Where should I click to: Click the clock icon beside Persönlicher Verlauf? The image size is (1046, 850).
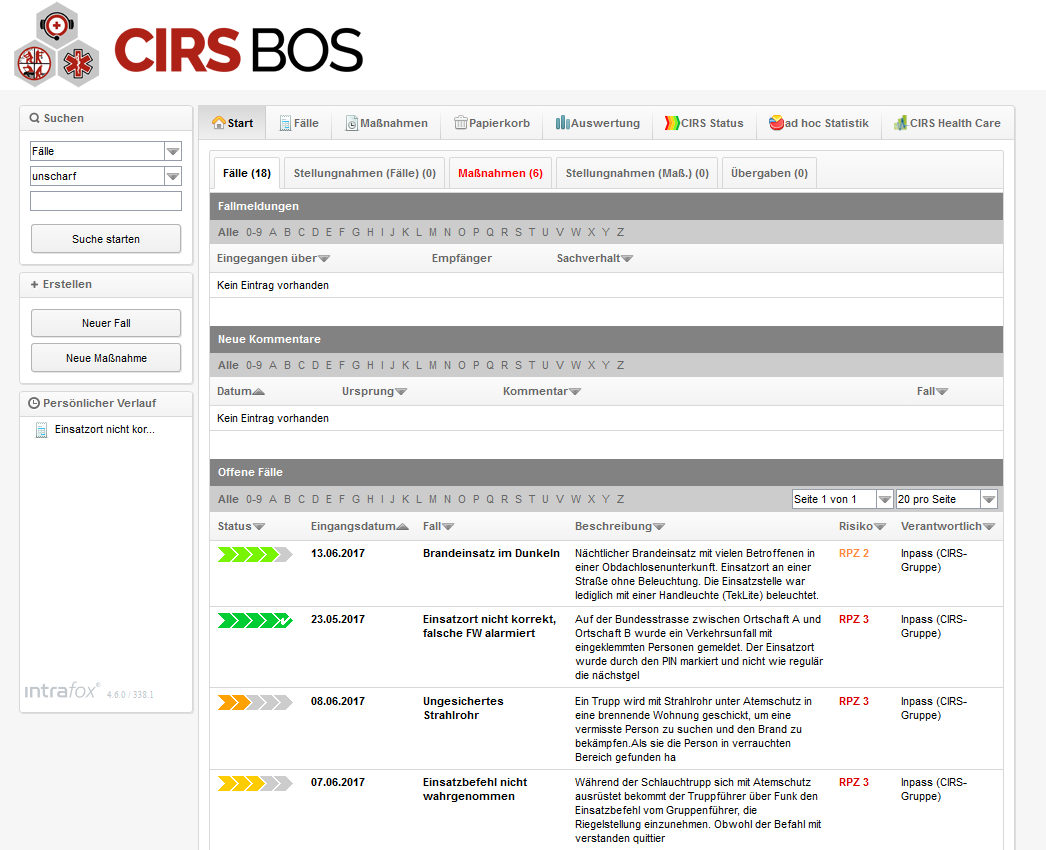(34, 403)
